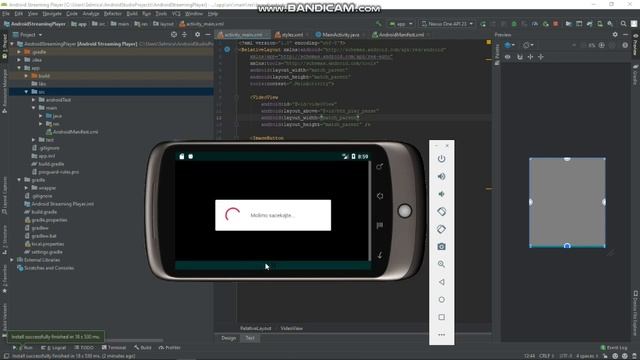640x360 pixels.
Task: Open the Run tool window button
Action: click(x=23, y=348)
